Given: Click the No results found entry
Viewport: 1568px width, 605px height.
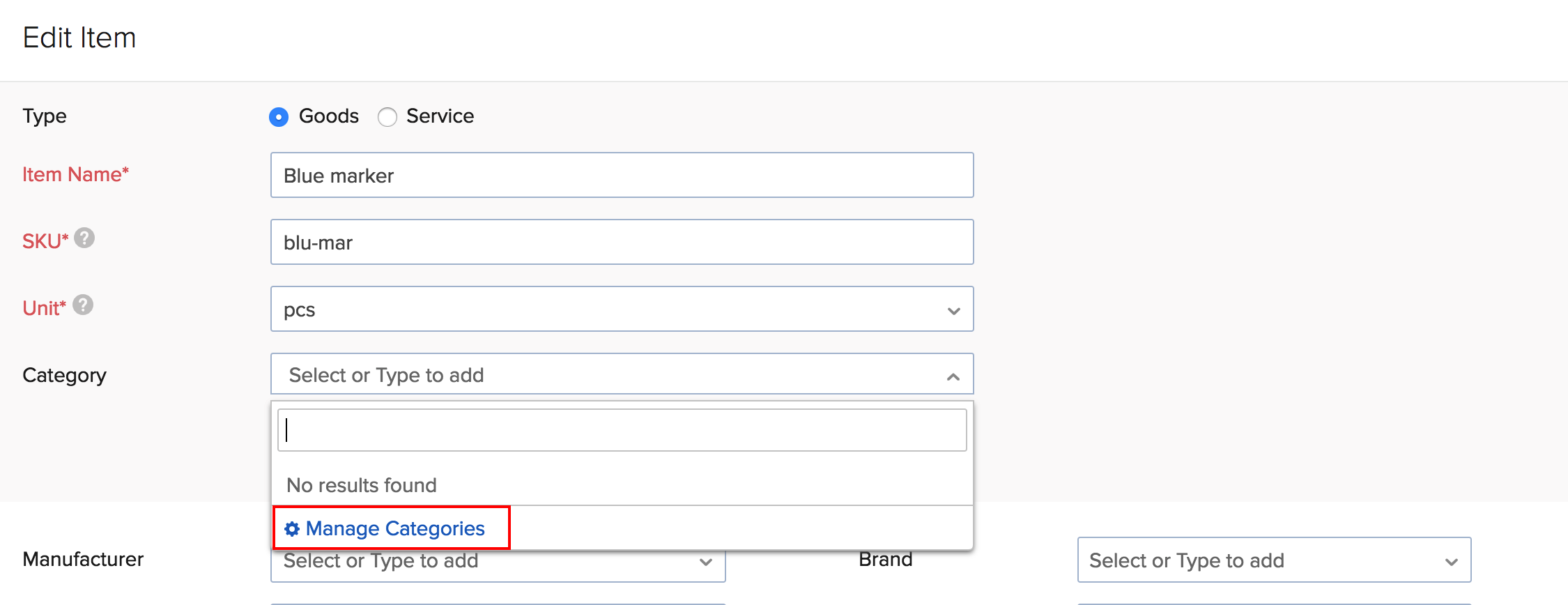Looking at the screenshot, I should pyautogui.click(x=362, y=485).
